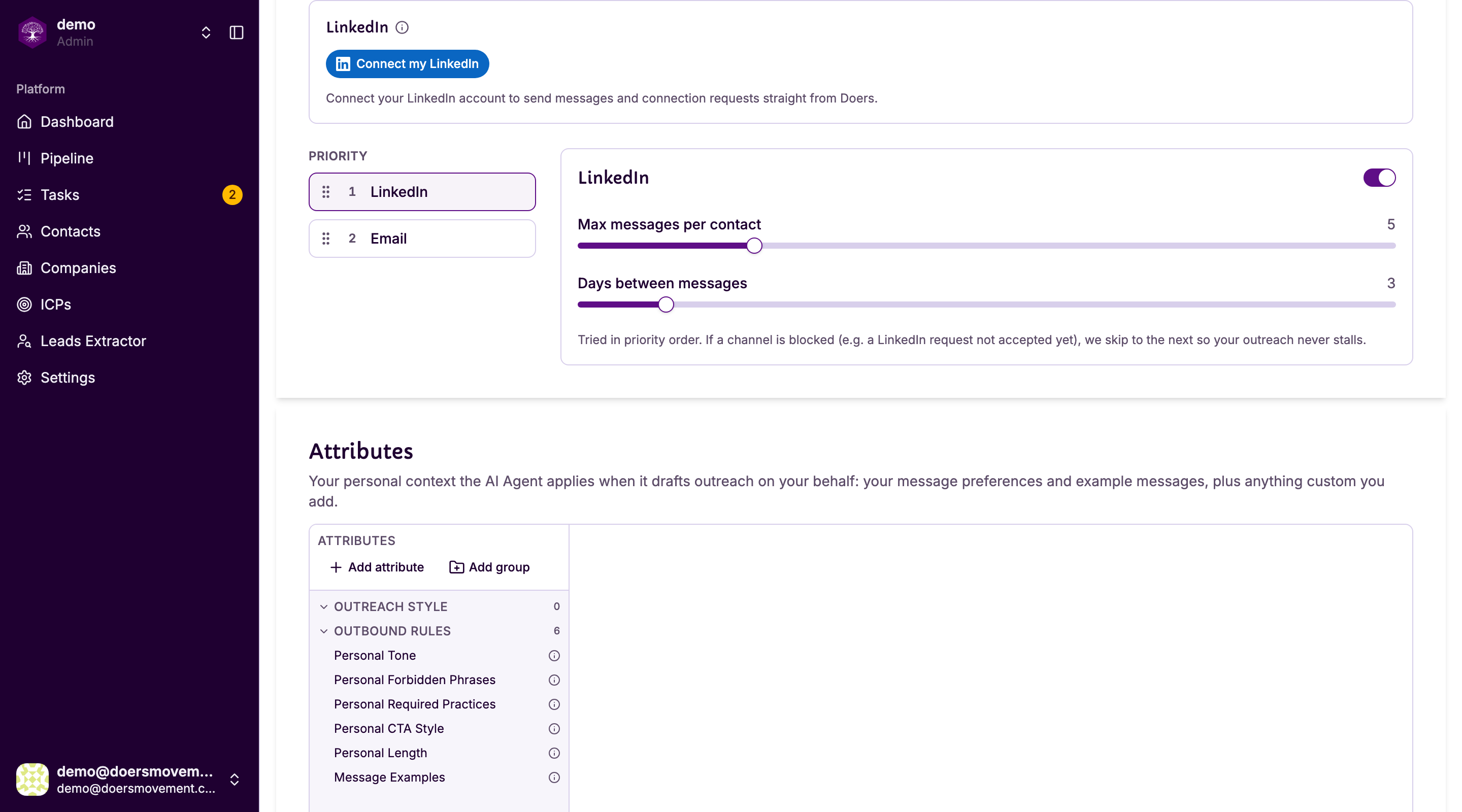Disable the LinkedIn channel toggle
Image resolution: width=1462 pixels, height=812 pixels.
click(1379, 178)
